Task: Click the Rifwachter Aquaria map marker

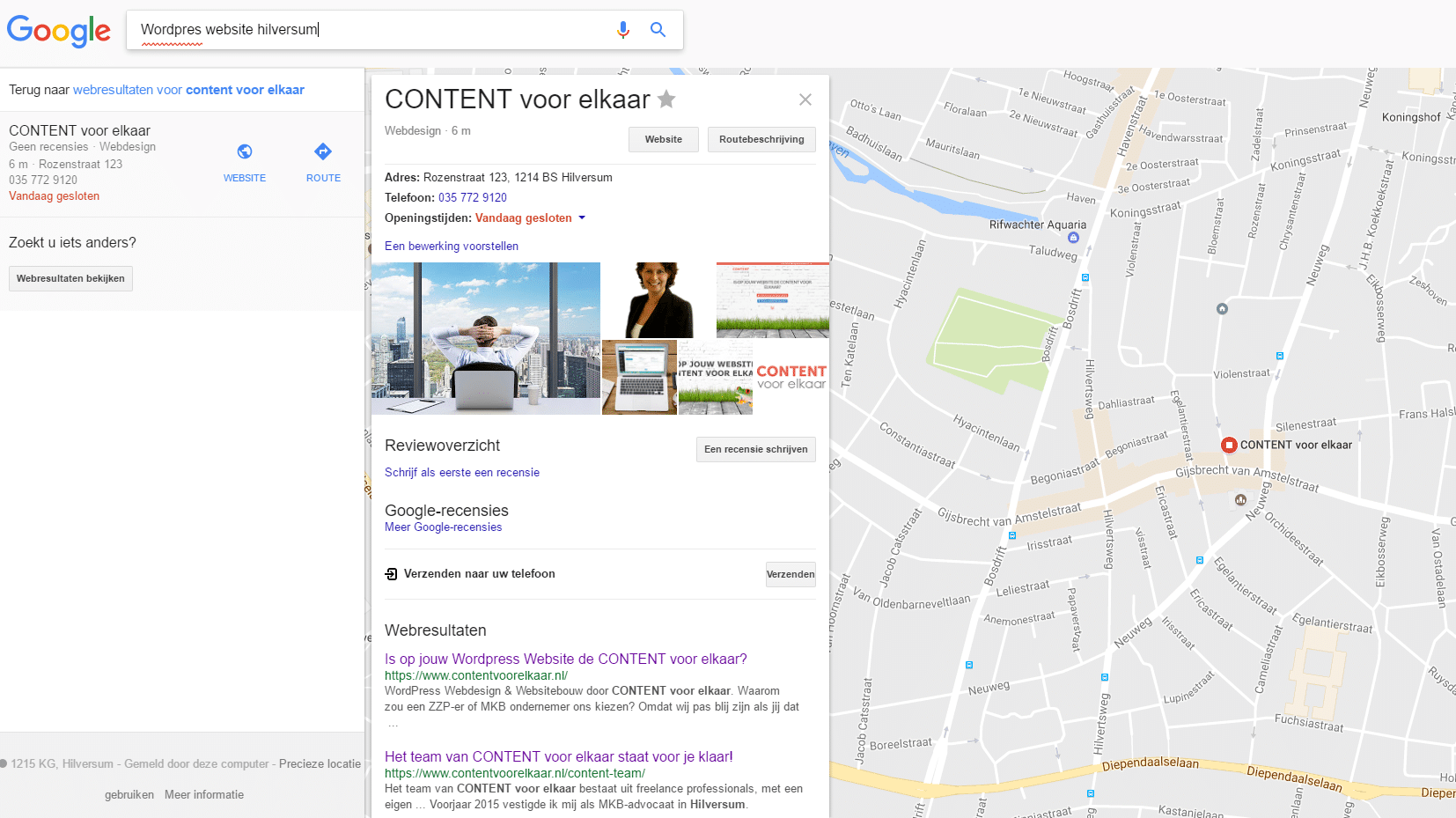Action: pyautogui.click(x=1073, y=238)
